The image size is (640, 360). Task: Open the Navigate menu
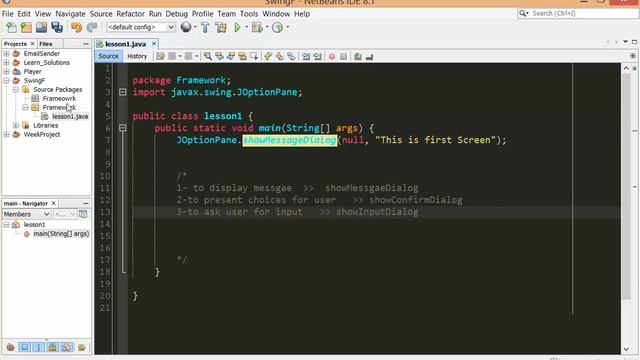[x=70, y=14]
